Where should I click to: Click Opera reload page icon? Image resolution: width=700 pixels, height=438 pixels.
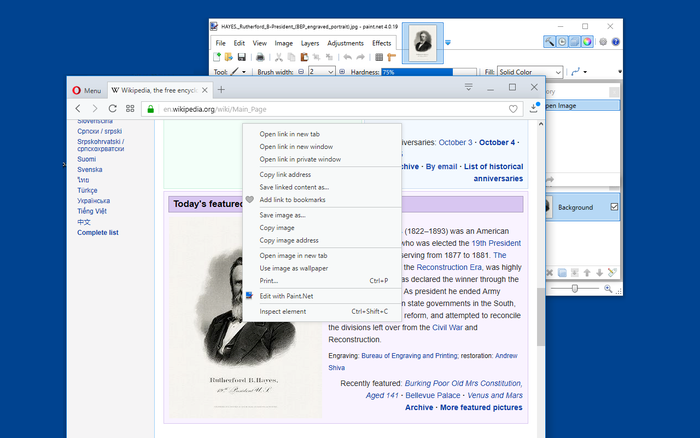(112, 108)
